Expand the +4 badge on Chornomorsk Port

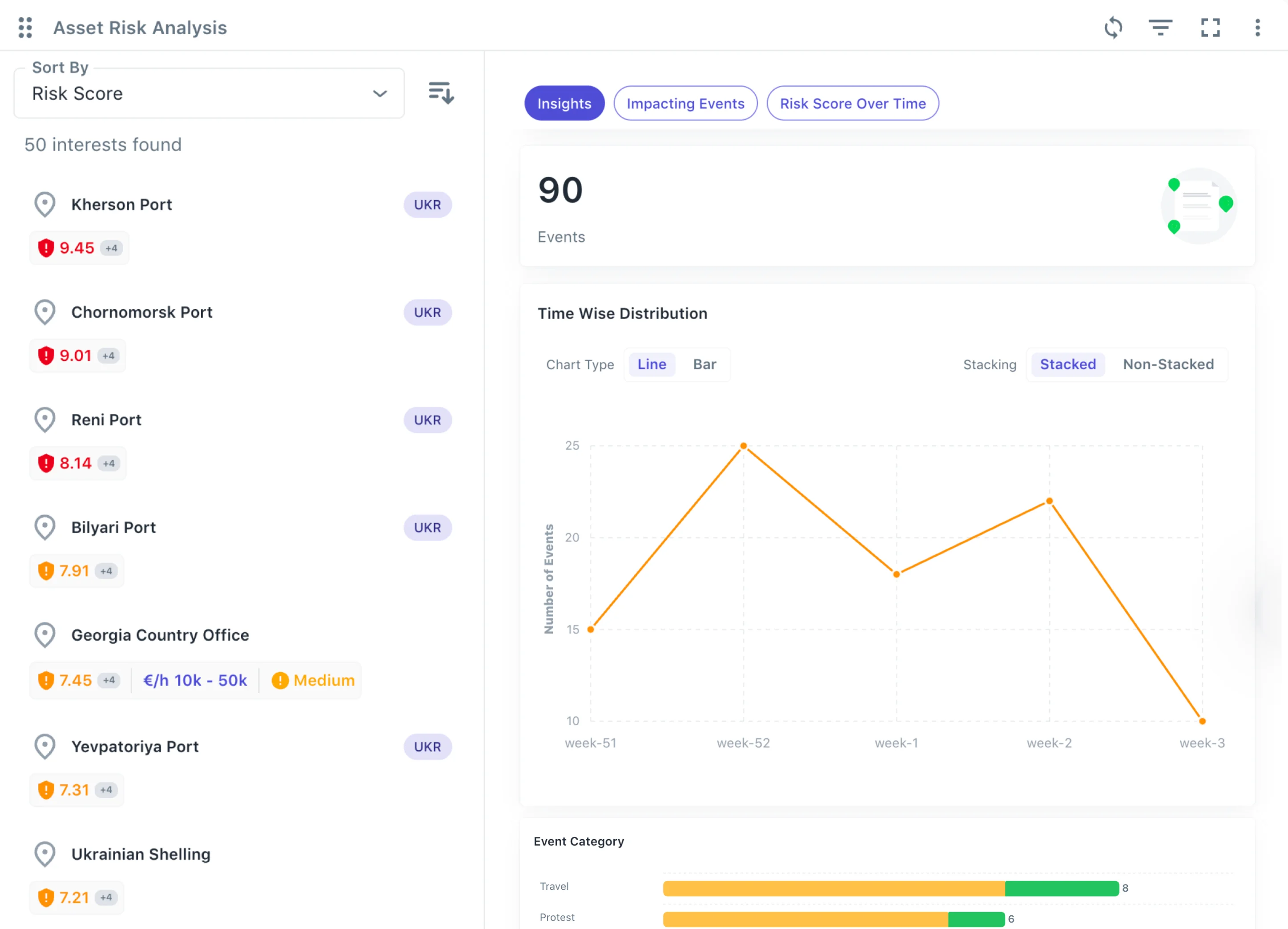coord(109,355)
